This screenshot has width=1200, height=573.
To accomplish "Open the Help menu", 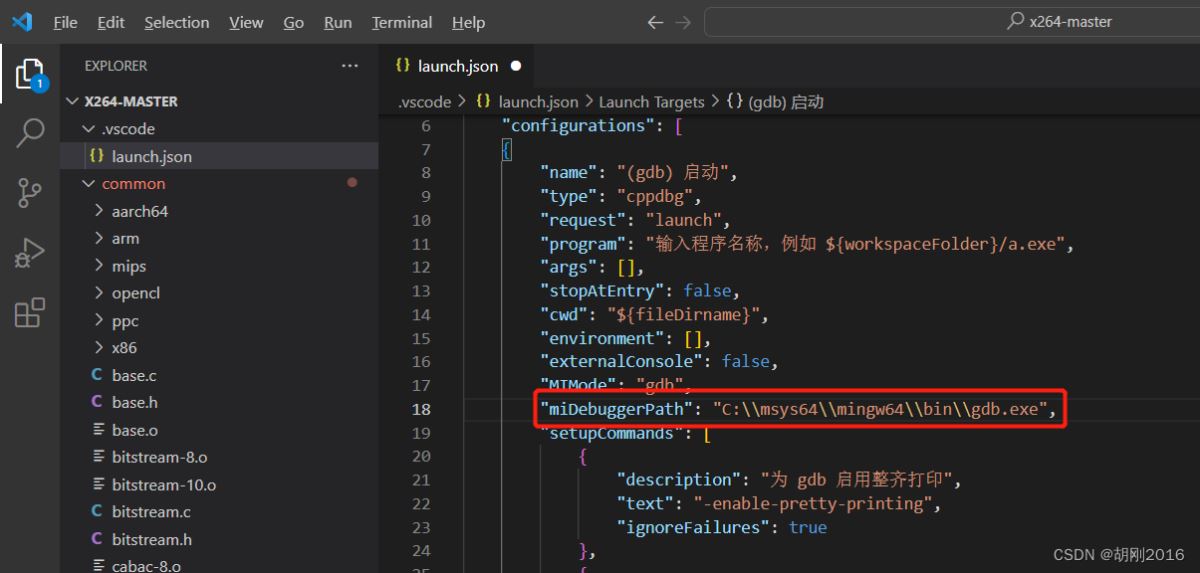I will click(x=468, y=22).
